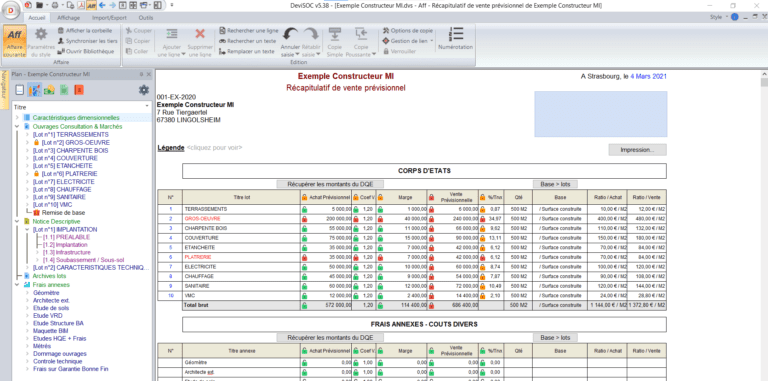The width and height of the screenshot is (768, 381).
Task: Open plan panel settings gear
Action: coord(144,90)
